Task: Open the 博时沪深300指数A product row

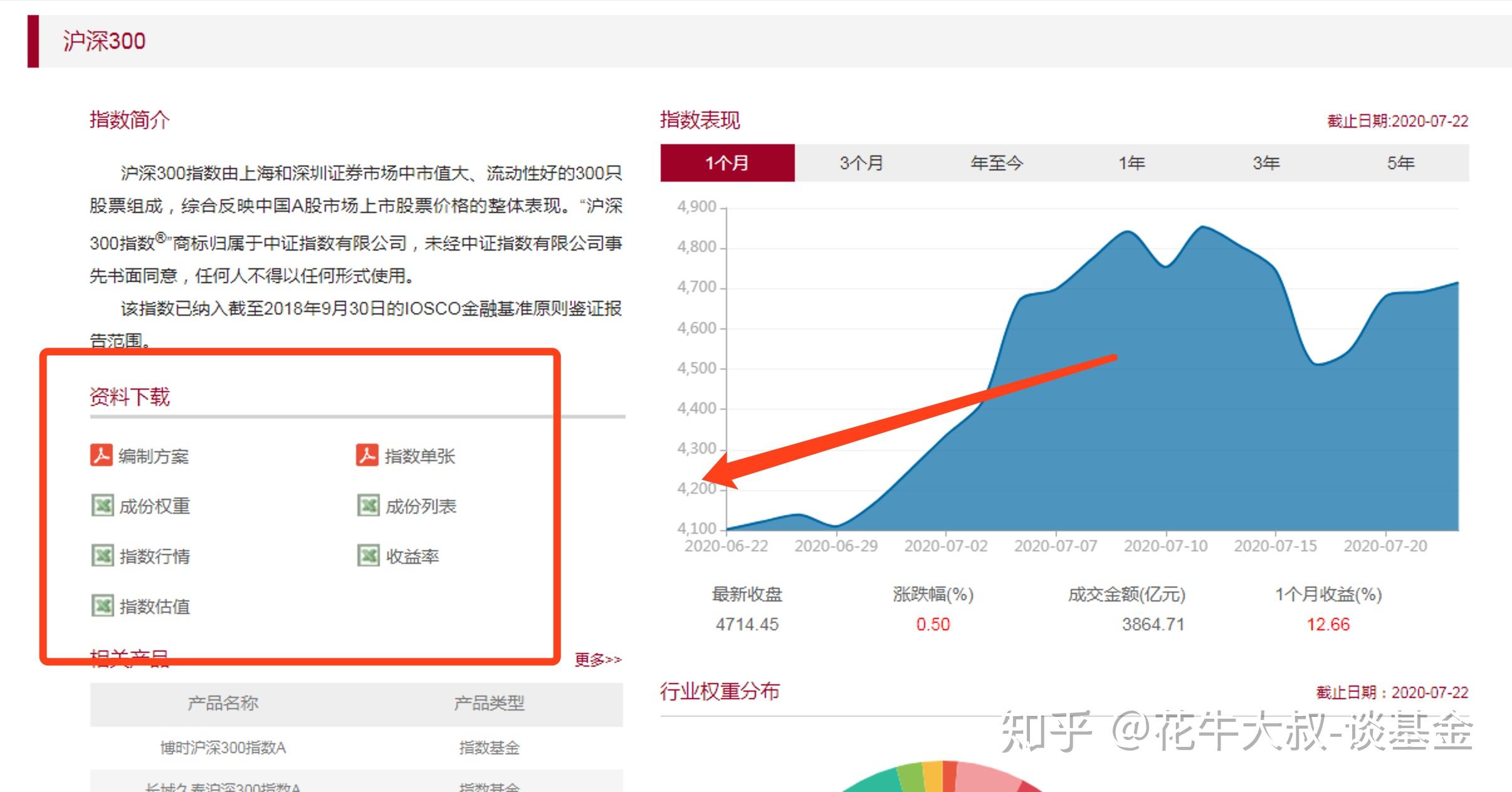Action: pyautogui.click(x=357, y=748)
